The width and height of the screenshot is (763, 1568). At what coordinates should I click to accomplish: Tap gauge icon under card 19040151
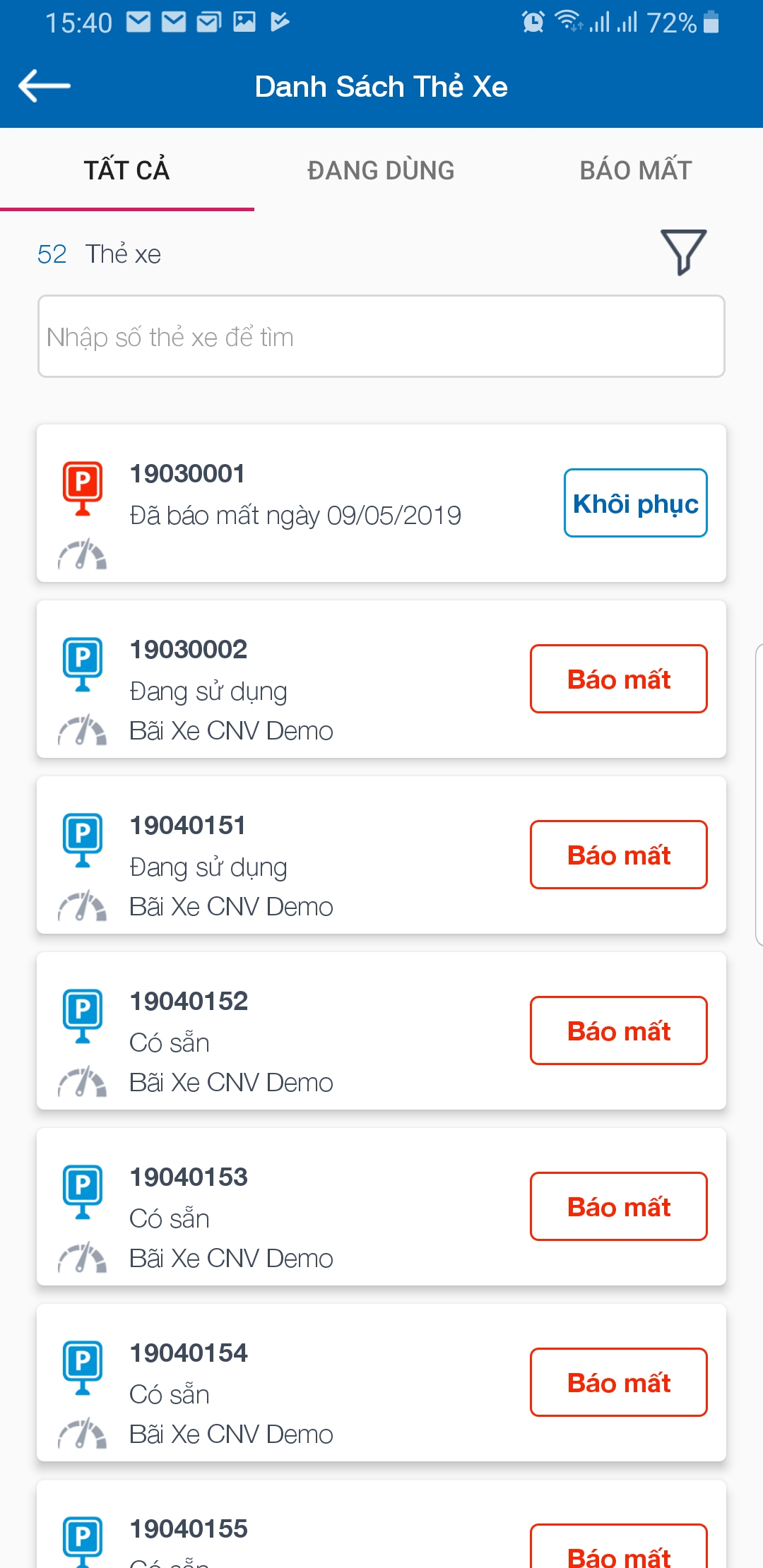pyautogui.click(x=82, y=906)
